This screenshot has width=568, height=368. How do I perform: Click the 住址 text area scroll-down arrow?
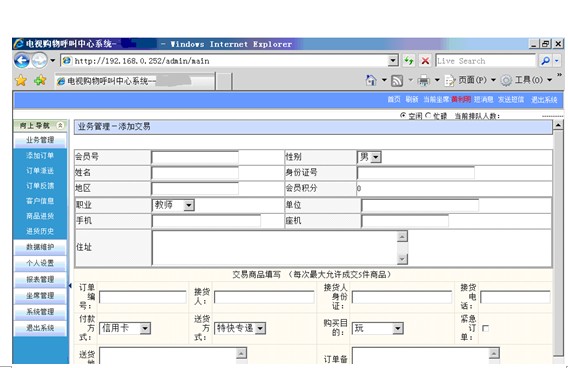(x=402, y=259)
